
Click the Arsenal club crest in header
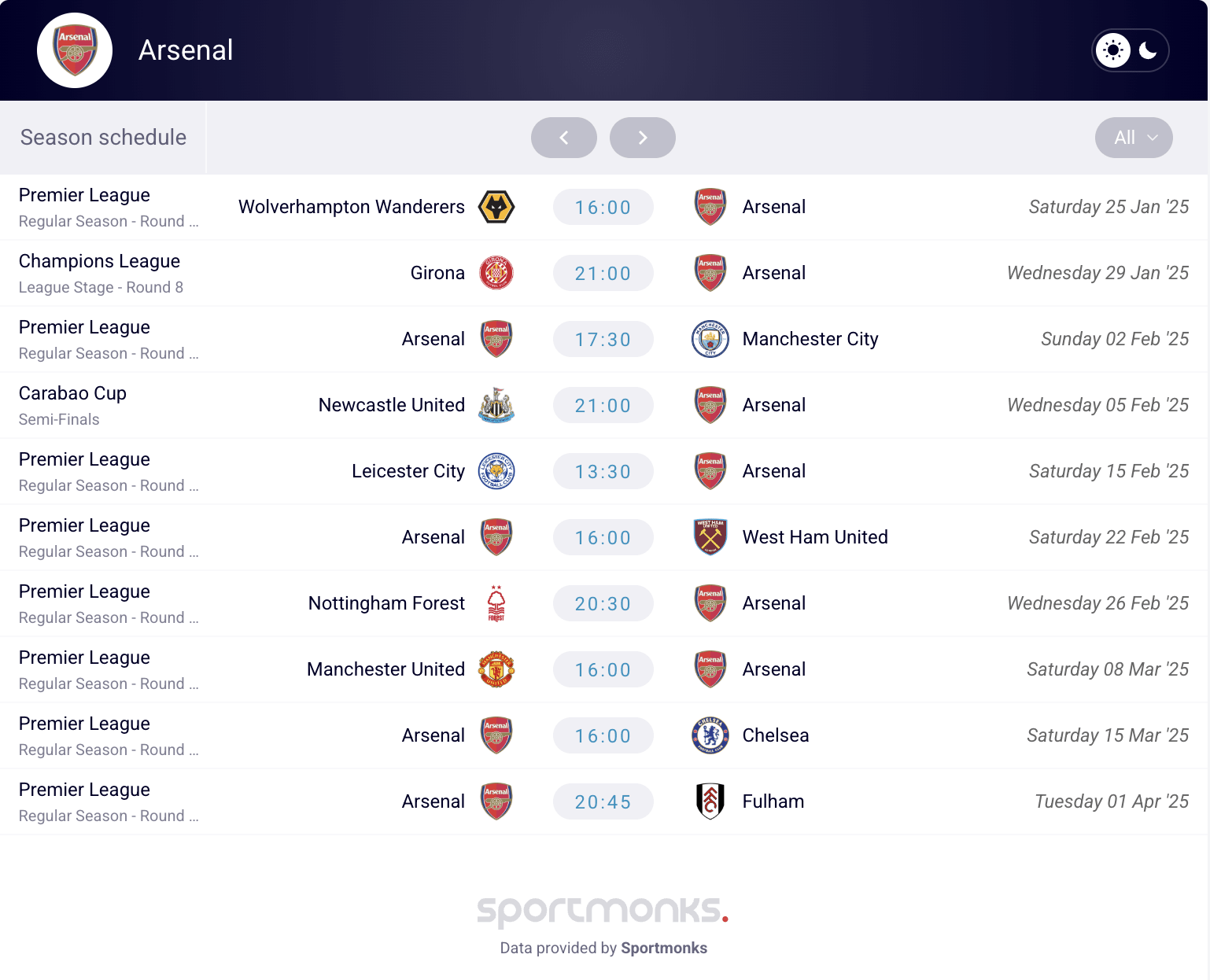tap(75, 50)
